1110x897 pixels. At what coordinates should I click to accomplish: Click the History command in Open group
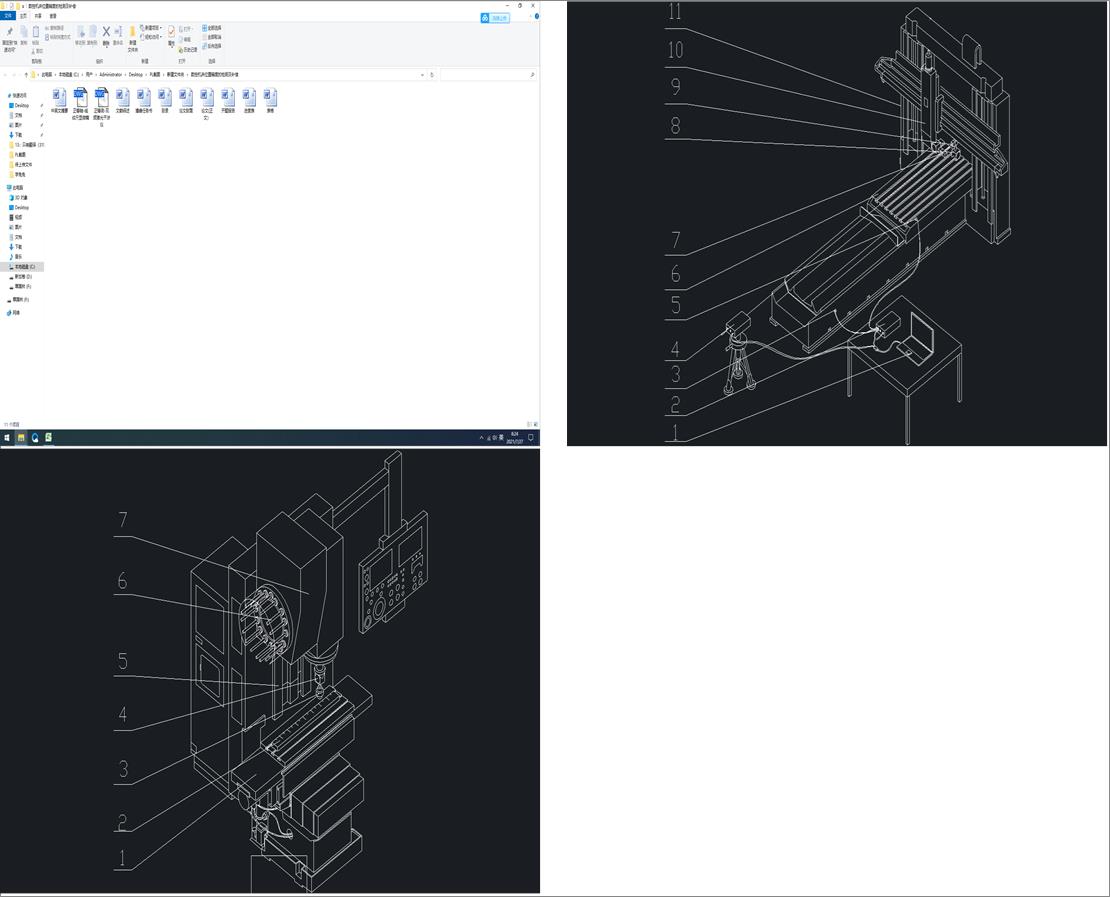pos(188,50)
